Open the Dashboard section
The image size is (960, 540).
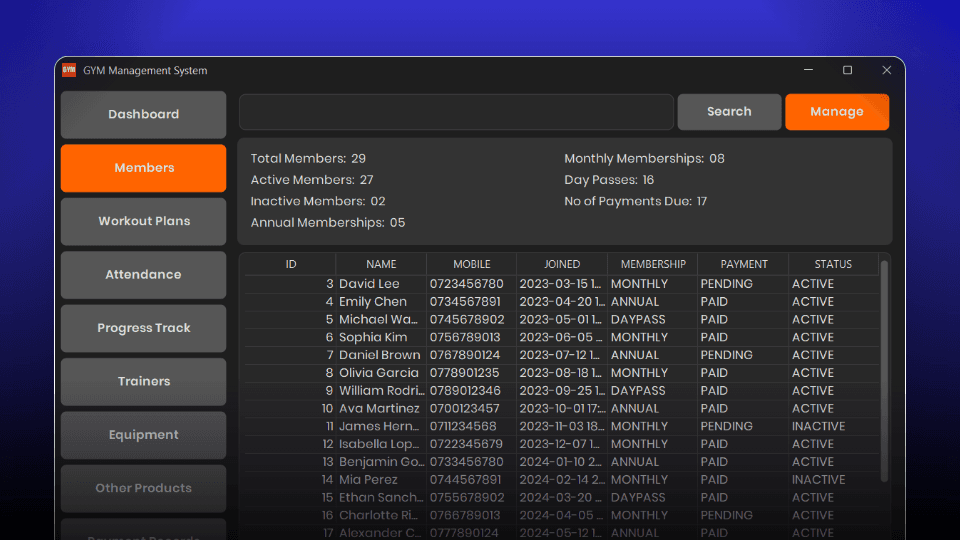click(x=143, y=114)
